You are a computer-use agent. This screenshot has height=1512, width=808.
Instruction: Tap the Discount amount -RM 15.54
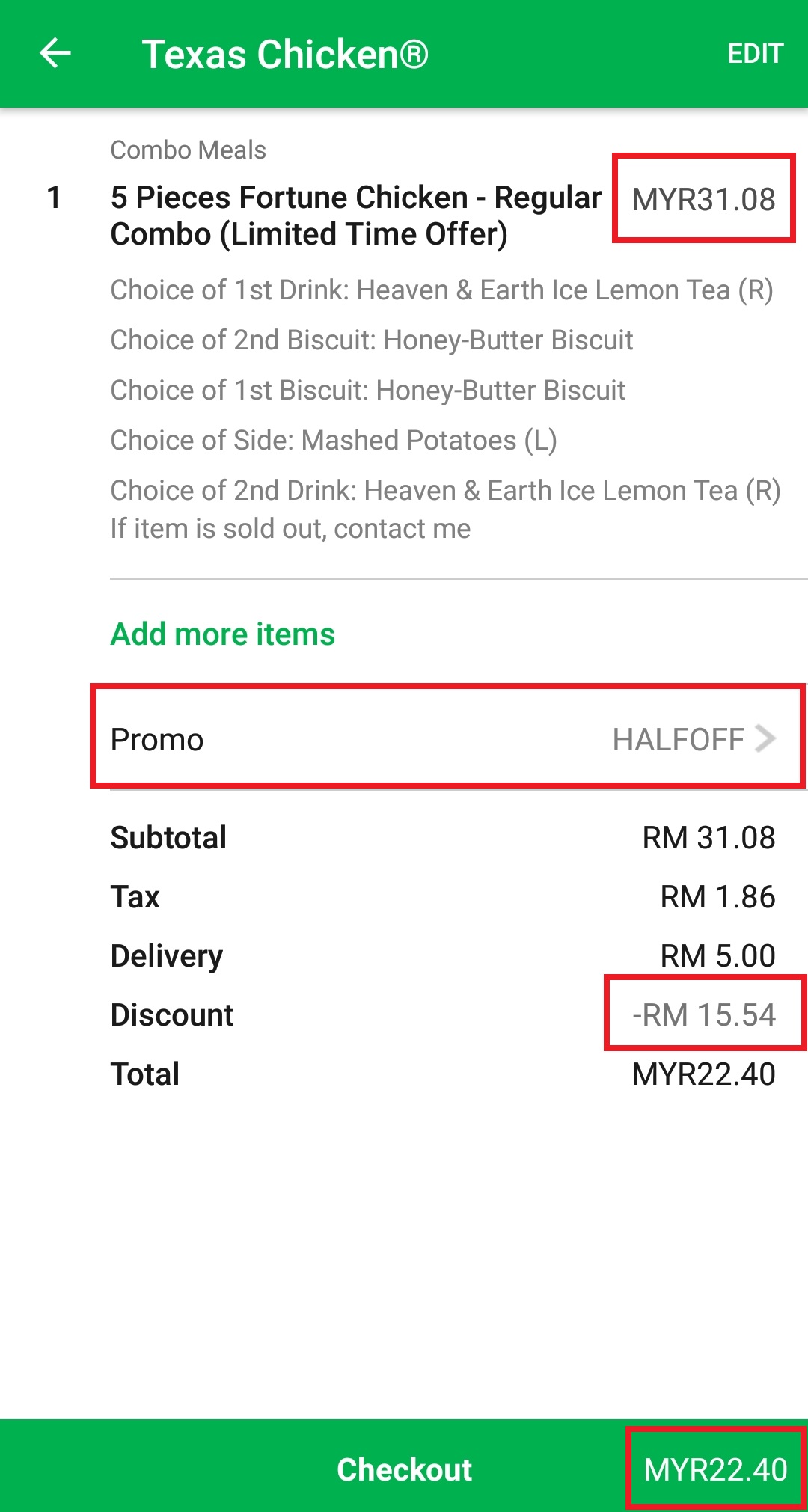tap(704, 1015)
